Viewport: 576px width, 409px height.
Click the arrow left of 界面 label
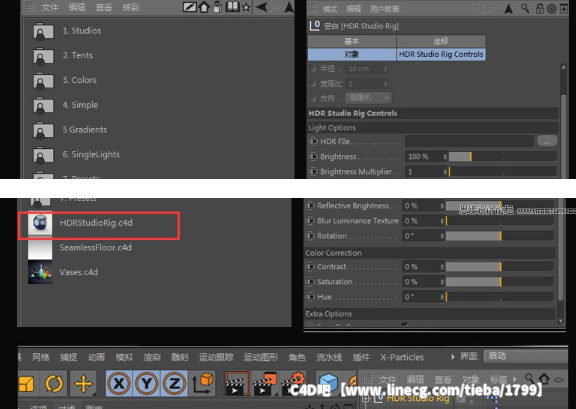(x=453, y=356)
